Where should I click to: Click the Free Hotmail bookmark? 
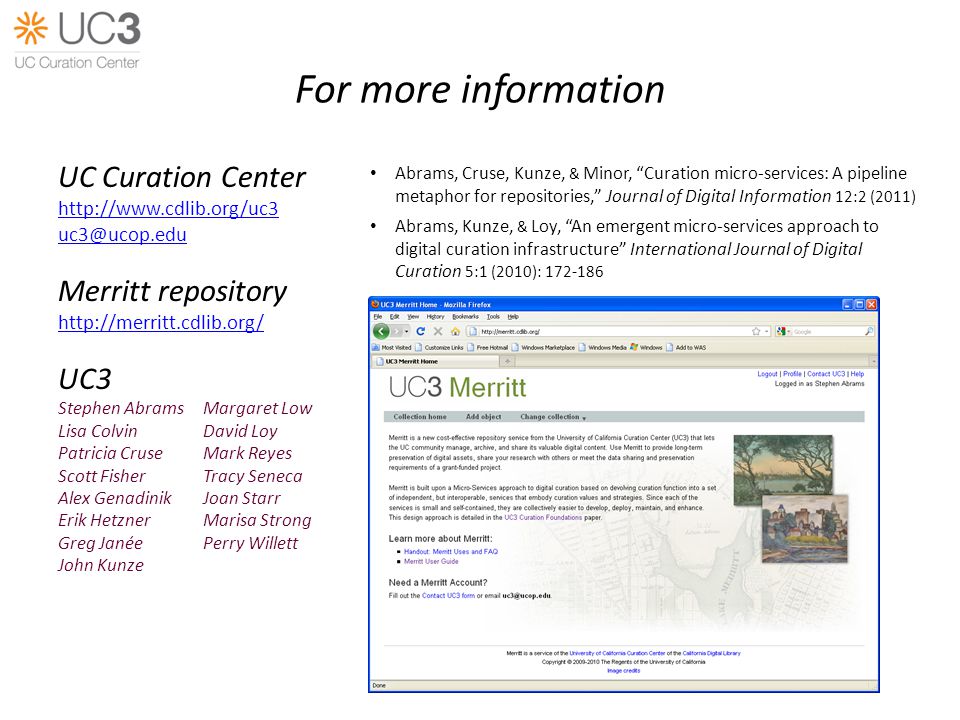pos(487,347)
